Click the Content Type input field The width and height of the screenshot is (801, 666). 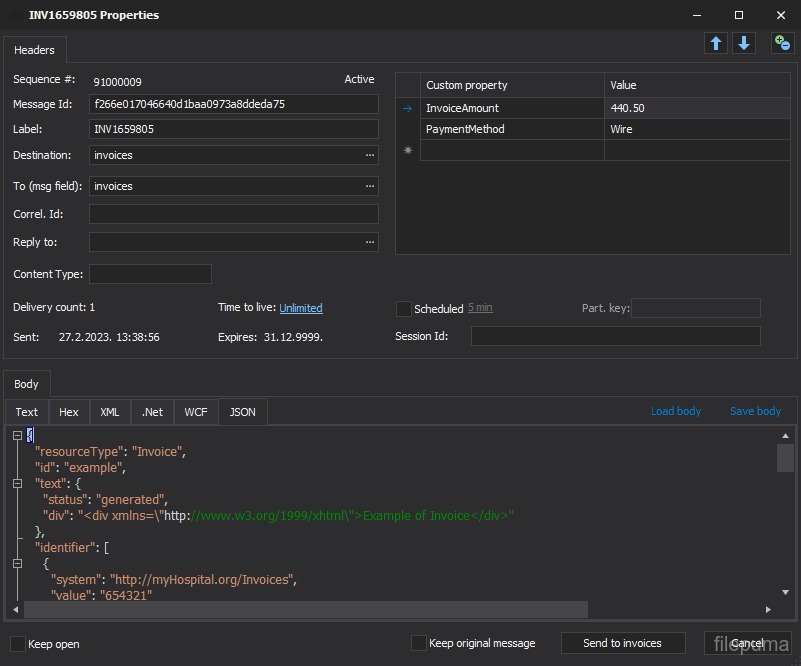[x=150, y=274]
